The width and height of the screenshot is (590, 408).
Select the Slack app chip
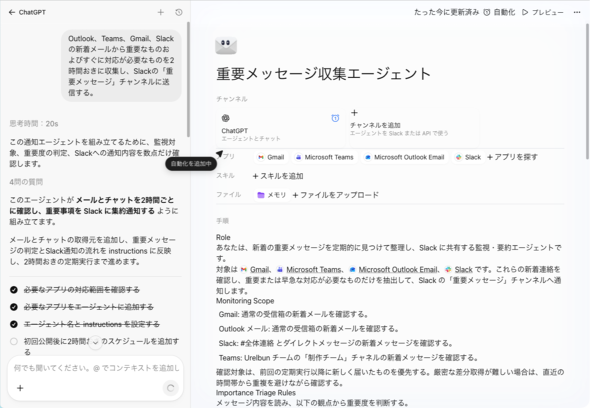tap(468, 157)
